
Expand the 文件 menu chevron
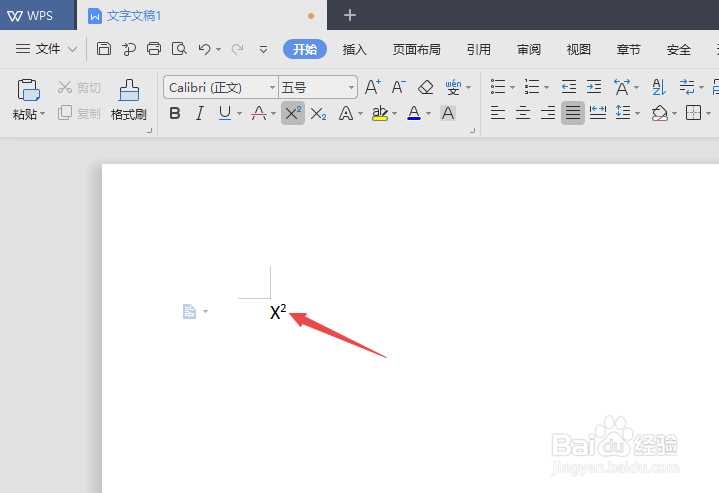(x=72, y=49)
